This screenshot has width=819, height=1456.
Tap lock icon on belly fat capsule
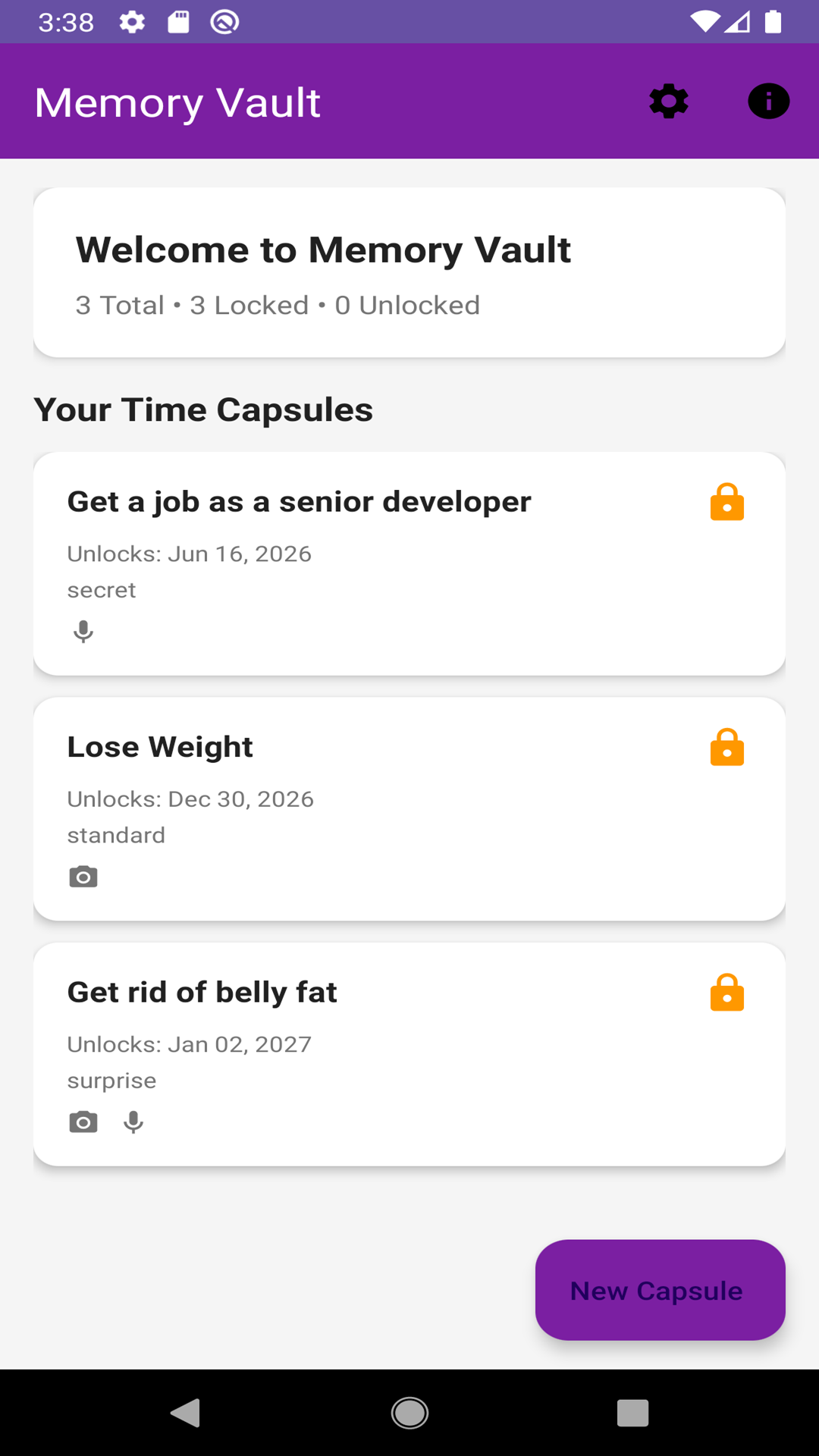726,993
